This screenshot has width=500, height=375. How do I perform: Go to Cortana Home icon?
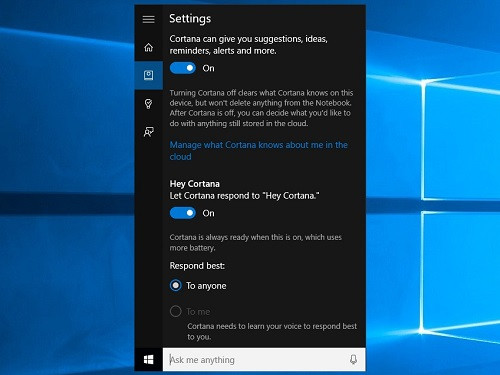pyautogui.click(x=149, y=47)
